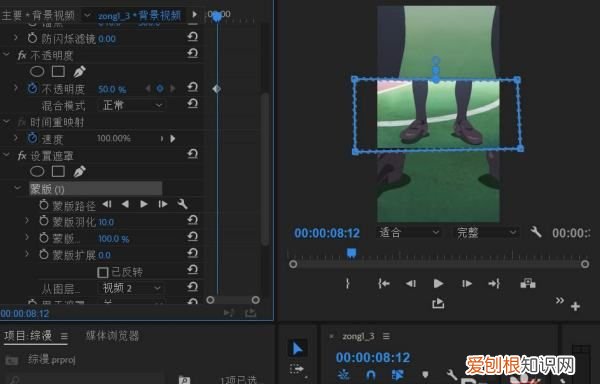Reset the fx 不透明度 effect

192,54
